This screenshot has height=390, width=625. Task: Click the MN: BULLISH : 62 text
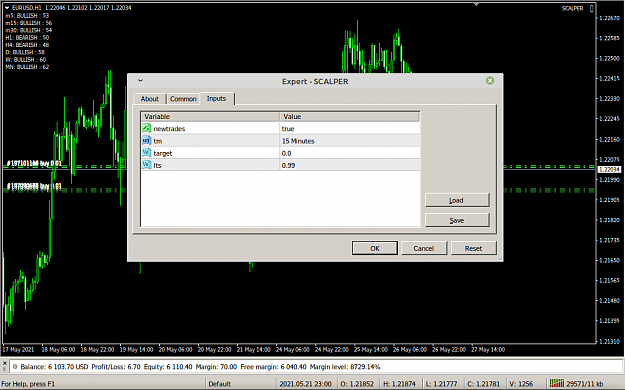(x=27, y=67)
